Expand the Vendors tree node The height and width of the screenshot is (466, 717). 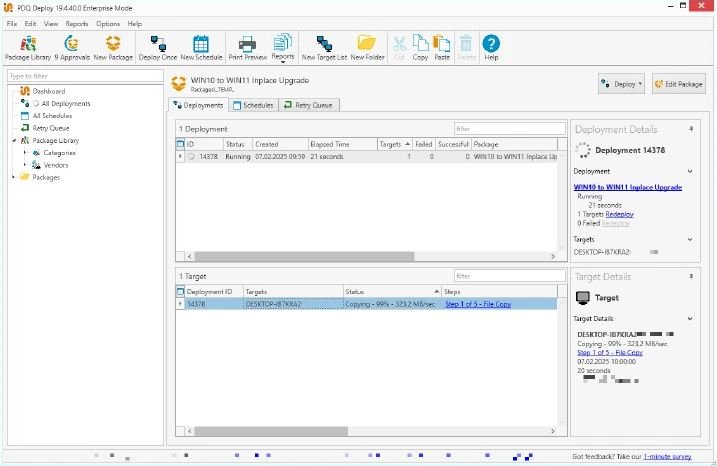[x=25, y=165]
